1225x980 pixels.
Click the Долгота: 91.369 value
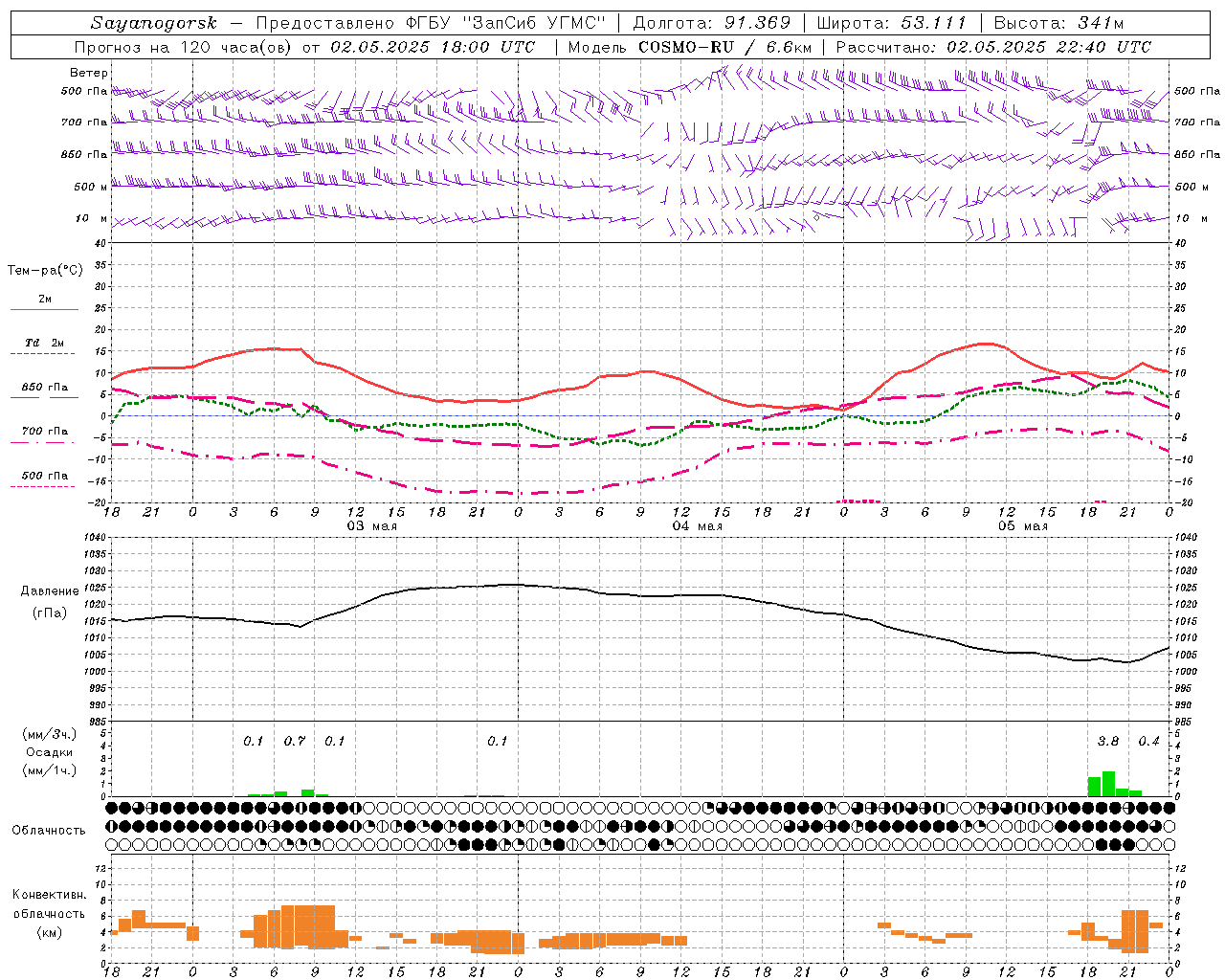coord(712,23)
